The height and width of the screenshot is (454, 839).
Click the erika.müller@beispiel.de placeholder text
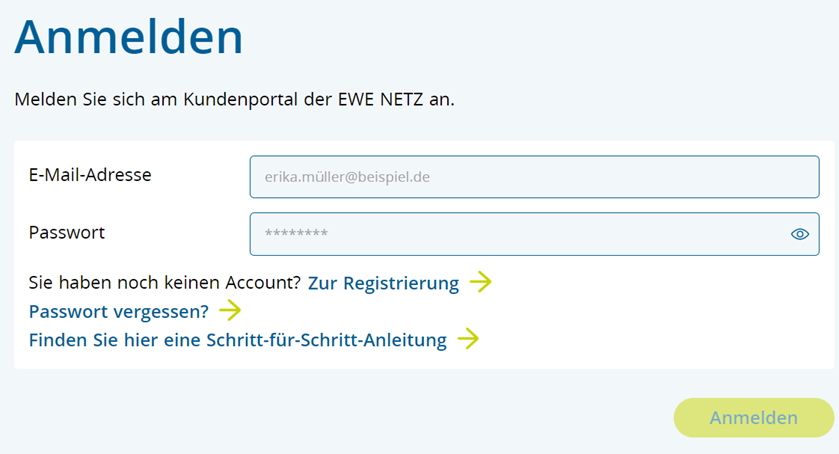(347, 177)
